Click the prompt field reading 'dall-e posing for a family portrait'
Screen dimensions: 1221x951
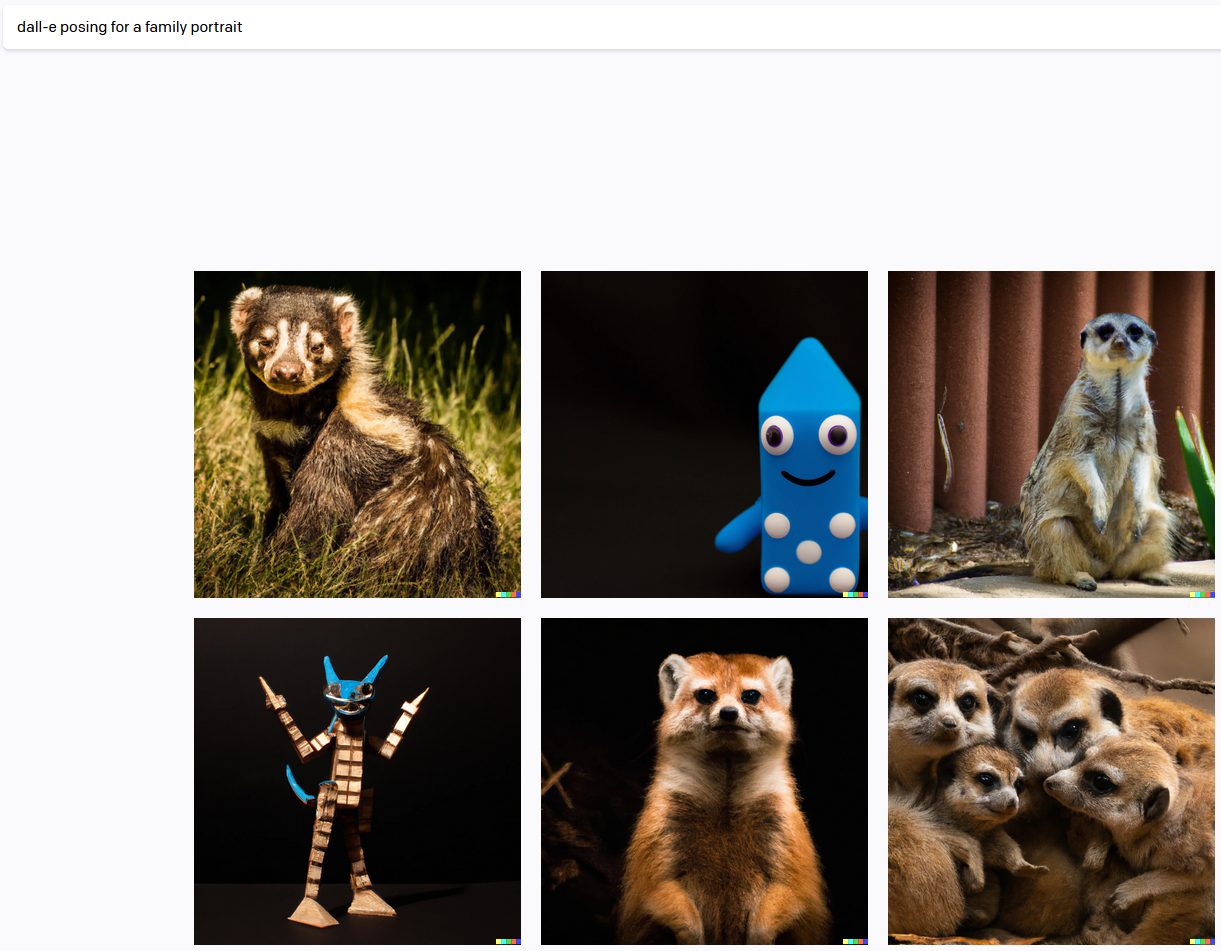[611, 27]
